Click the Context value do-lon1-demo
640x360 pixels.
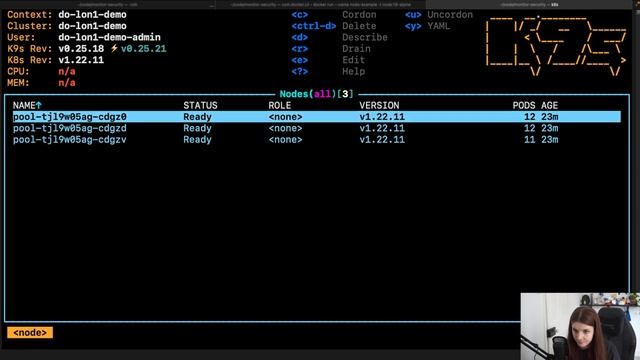click(92, 15)
